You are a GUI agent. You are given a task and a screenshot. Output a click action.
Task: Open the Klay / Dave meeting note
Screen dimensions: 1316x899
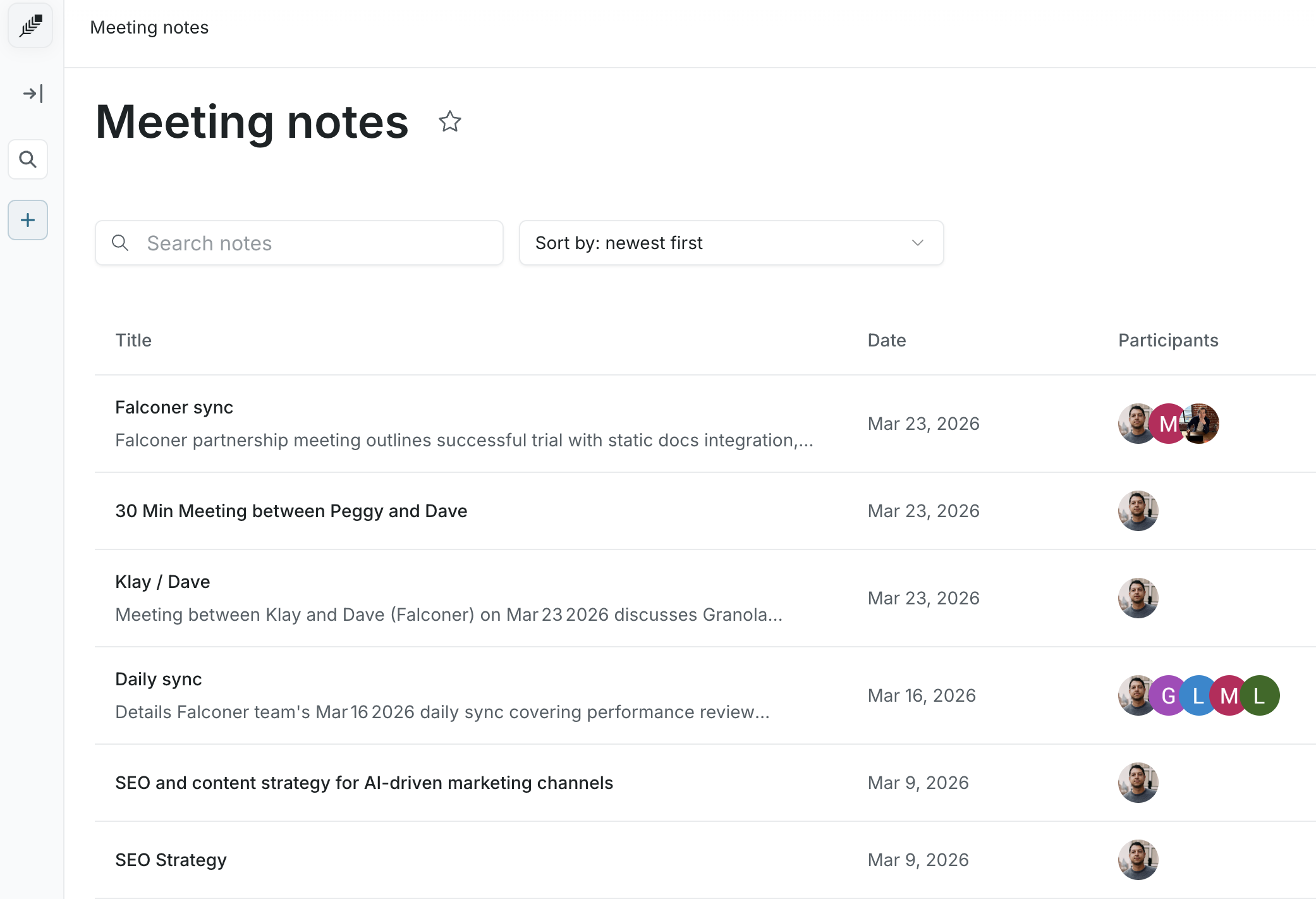[x=162, y=582]
